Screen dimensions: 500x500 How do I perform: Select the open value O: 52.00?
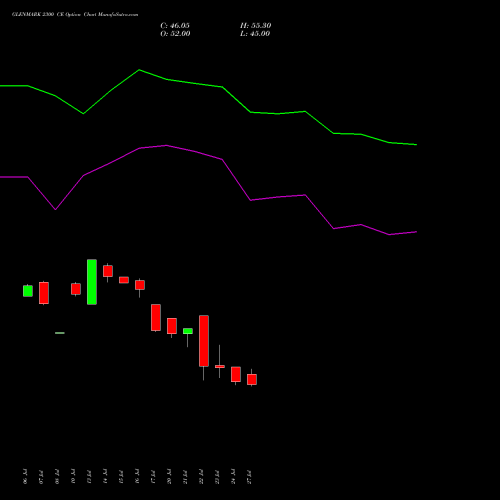pyautogui.click(x=175, y=34)
